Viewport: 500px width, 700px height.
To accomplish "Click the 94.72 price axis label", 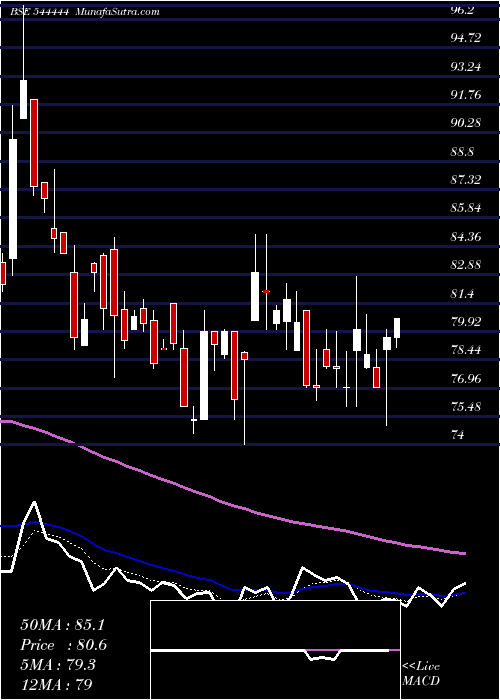I will pyautogui.click(x=465, y=38).
